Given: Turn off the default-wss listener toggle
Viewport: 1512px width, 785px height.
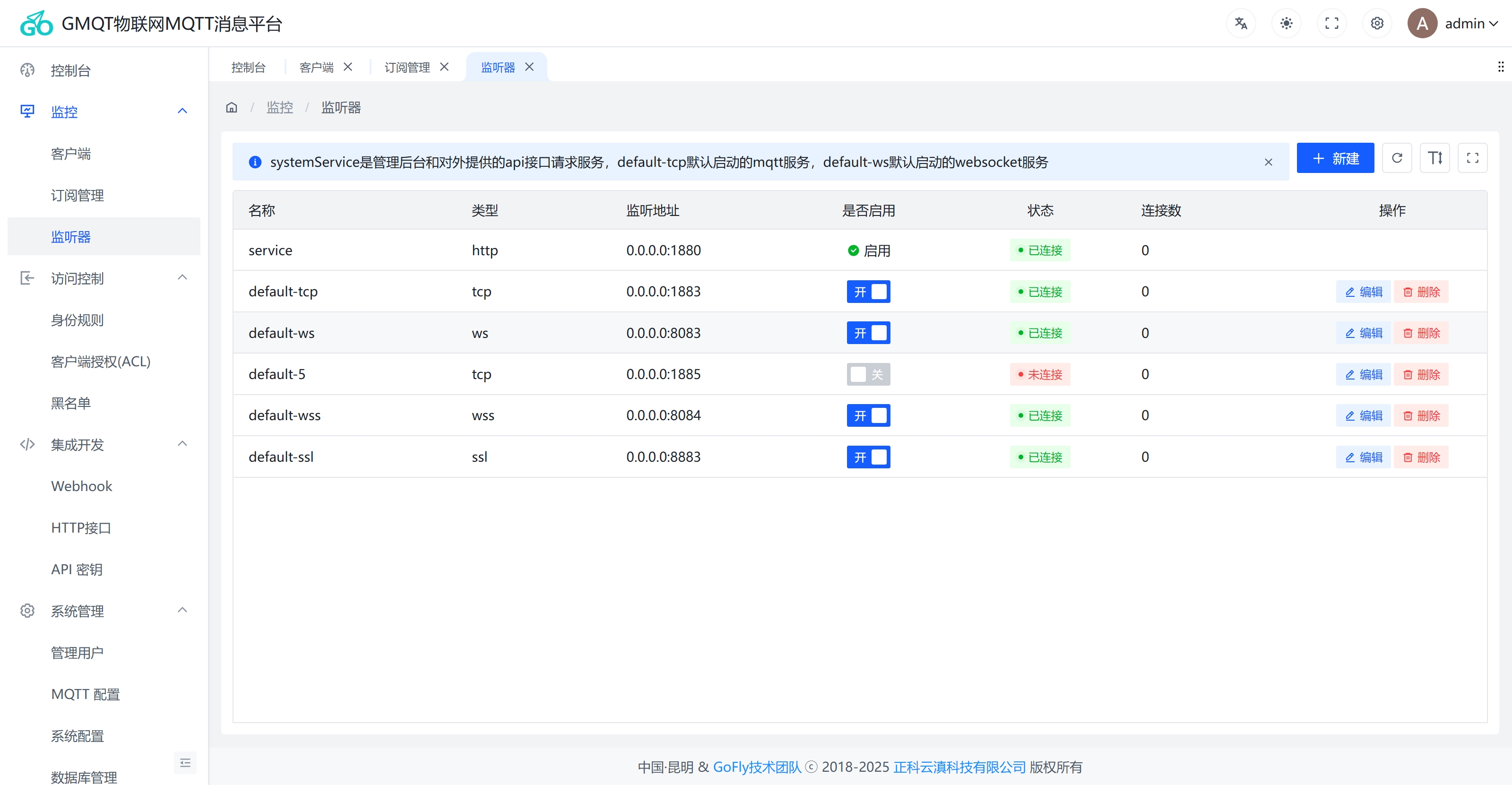Looking at the screenshot, I should click(868, 415).
